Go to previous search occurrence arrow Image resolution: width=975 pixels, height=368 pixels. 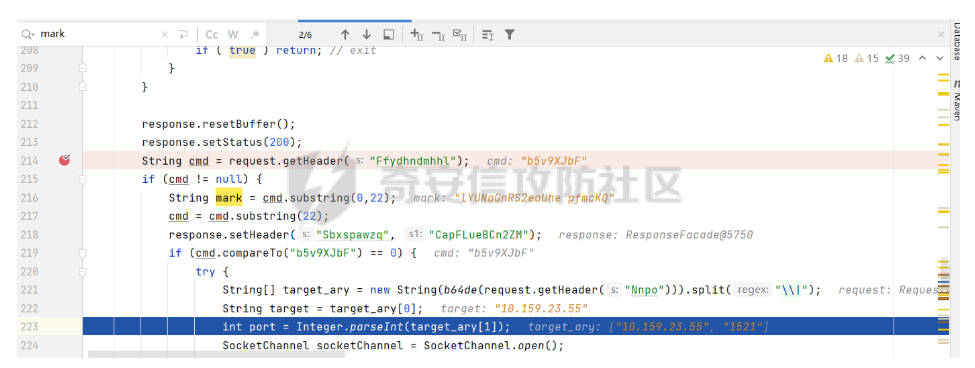345,35
